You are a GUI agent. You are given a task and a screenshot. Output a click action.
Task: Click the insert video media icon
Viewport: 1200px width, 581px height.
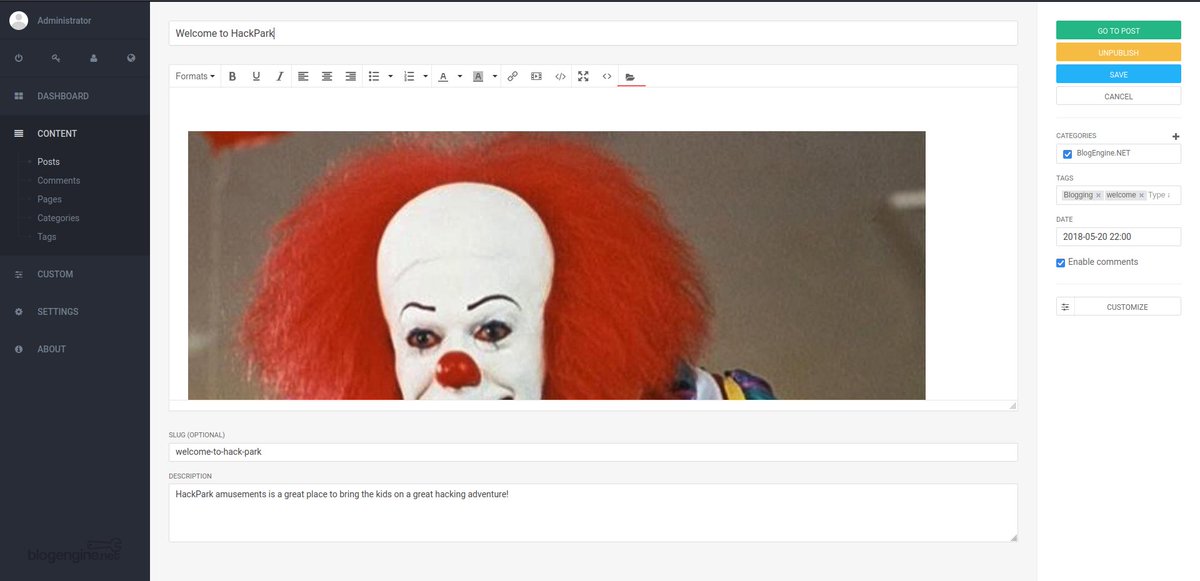coord(537,76)
